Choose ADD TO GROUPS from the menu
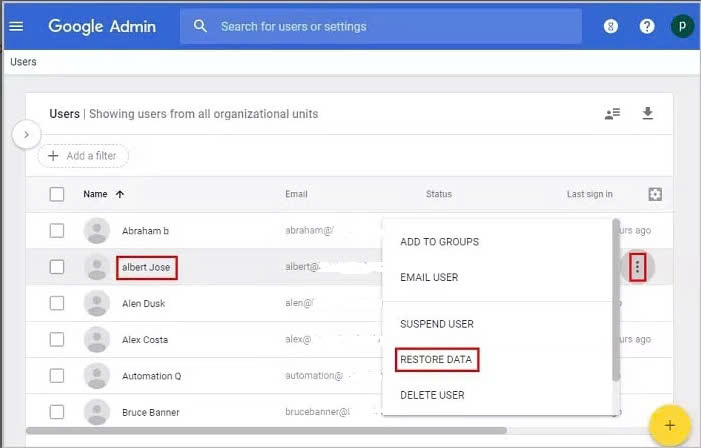The height and width of the screenshot is (448, 701). coord(439,242)
